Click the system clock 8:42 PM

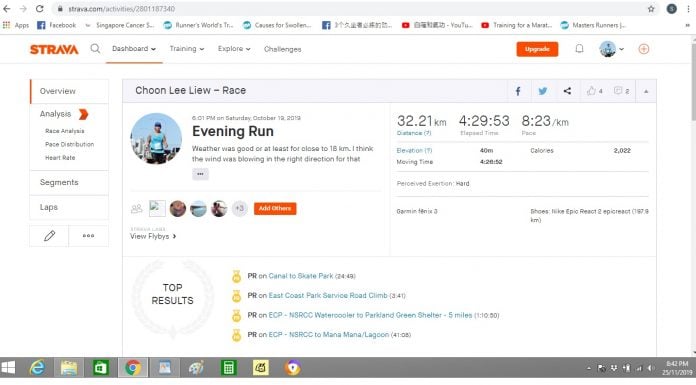(x=676, y=364)
